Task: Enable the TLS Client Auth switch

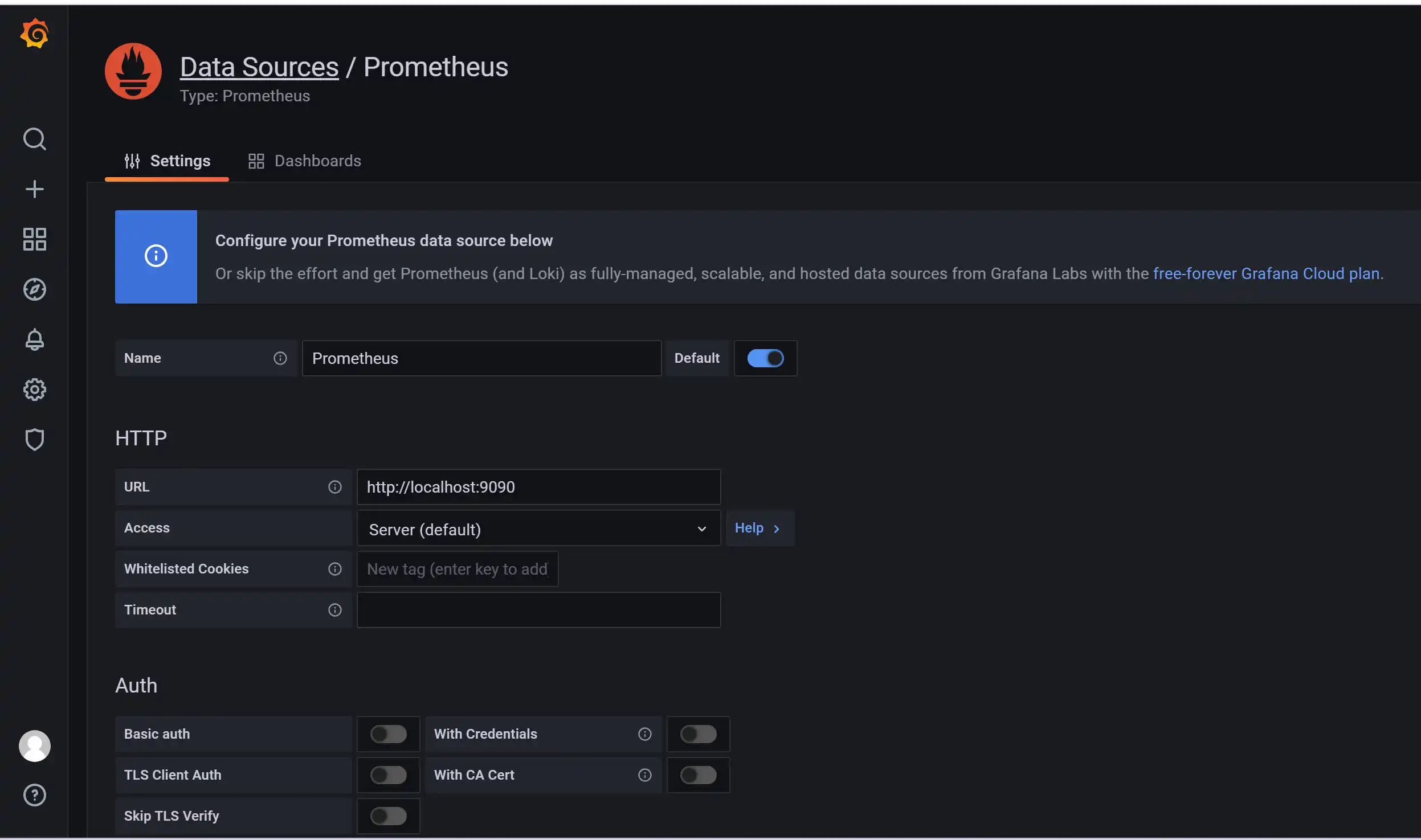Action: point(388,775)
